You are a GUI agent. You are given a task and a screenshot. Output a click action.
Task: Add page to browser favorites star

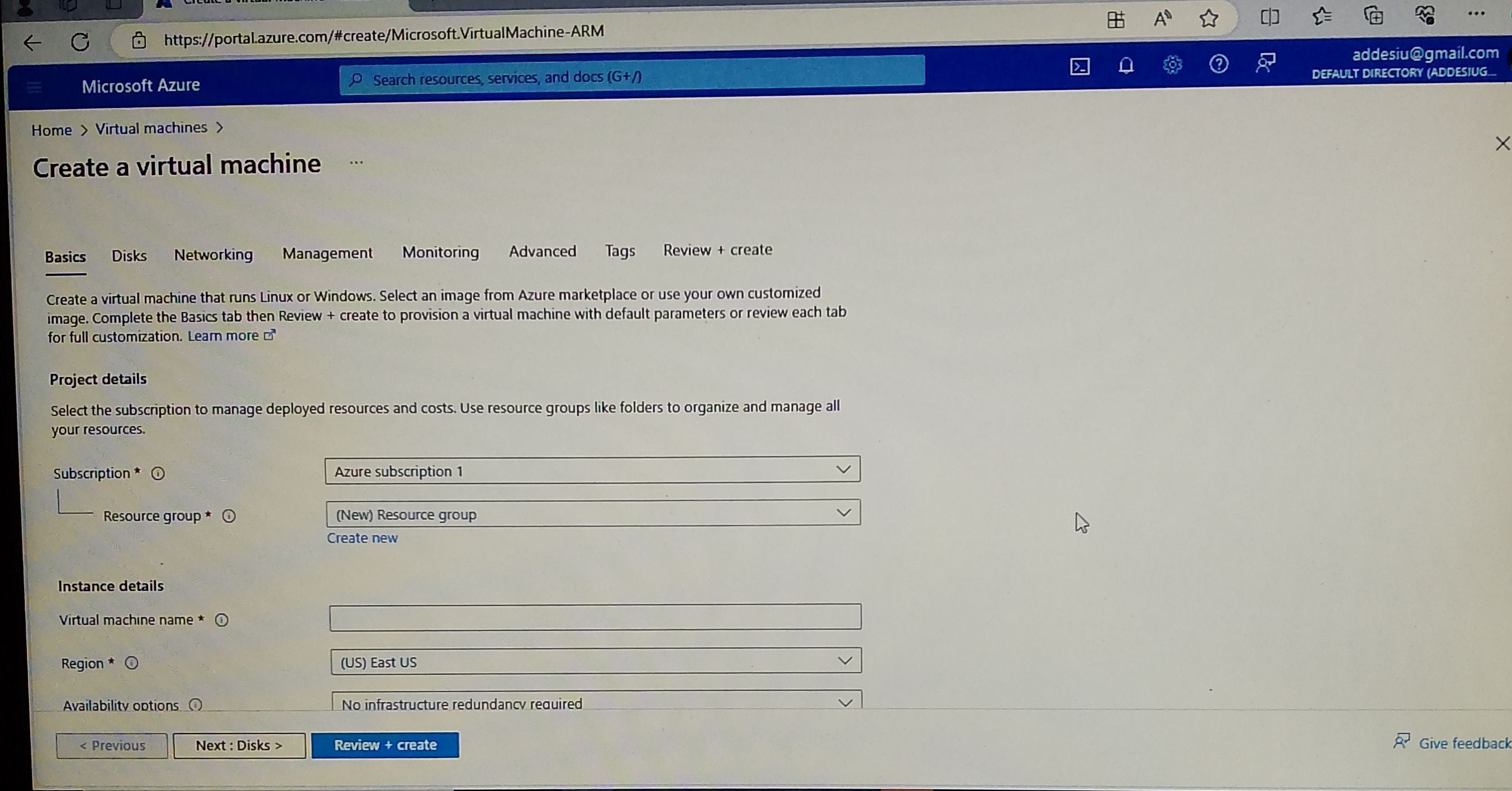coord(1209,19)
